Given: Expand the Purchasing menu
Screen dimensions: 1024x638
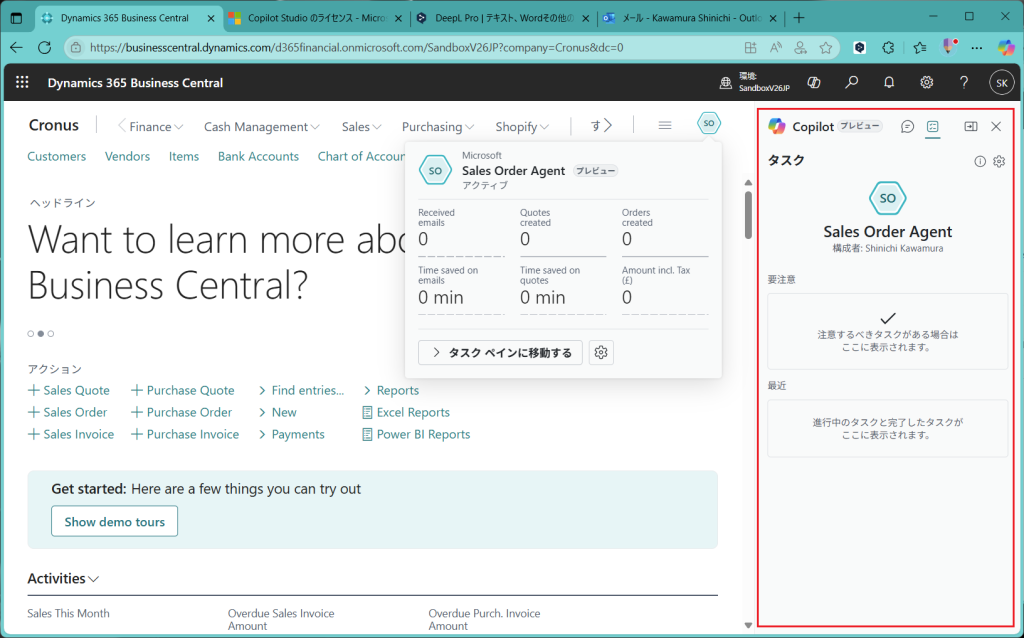Looking at the screenshot, I should click(x=438, y=127).
